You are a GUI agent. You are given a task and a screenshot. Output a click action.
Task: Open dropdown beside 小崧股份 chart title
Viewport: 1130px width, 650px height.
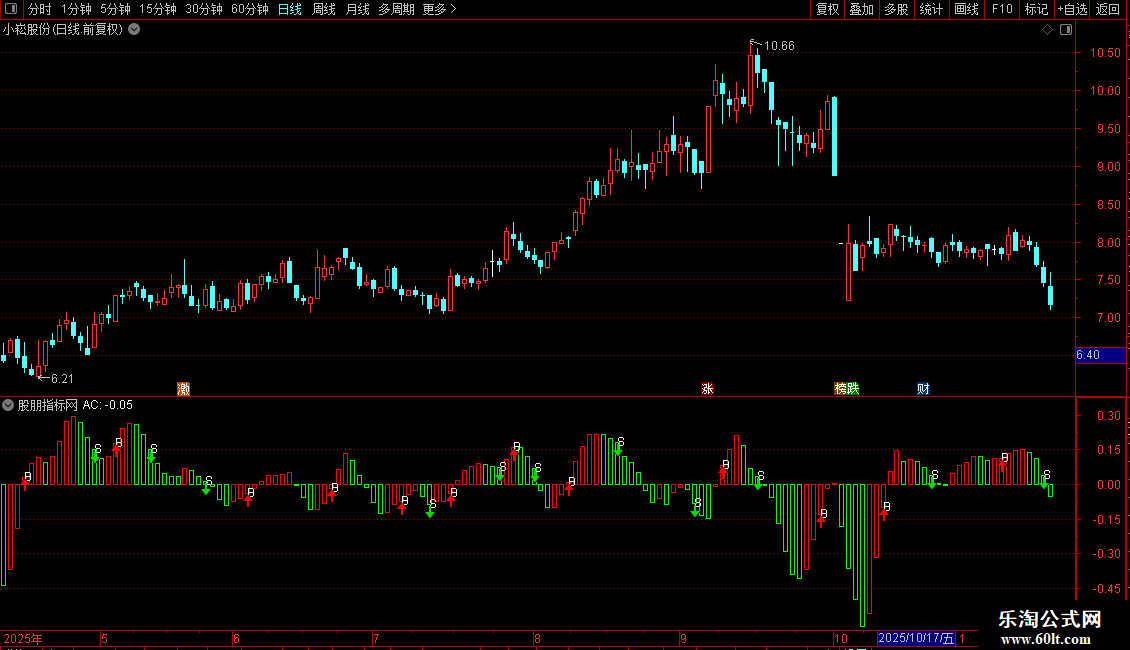click(134, 30)
